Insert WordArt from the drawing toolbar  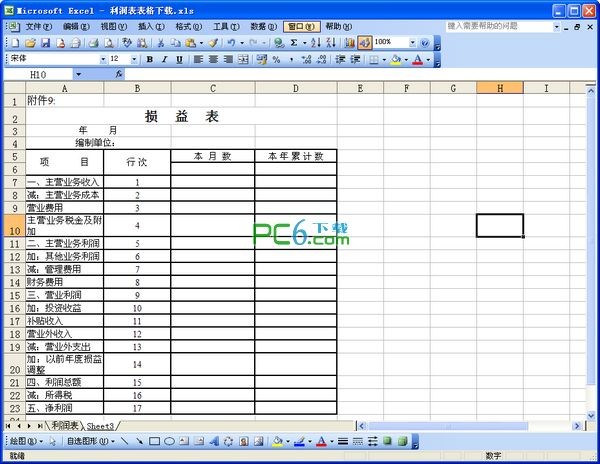(x=214, y=441)
